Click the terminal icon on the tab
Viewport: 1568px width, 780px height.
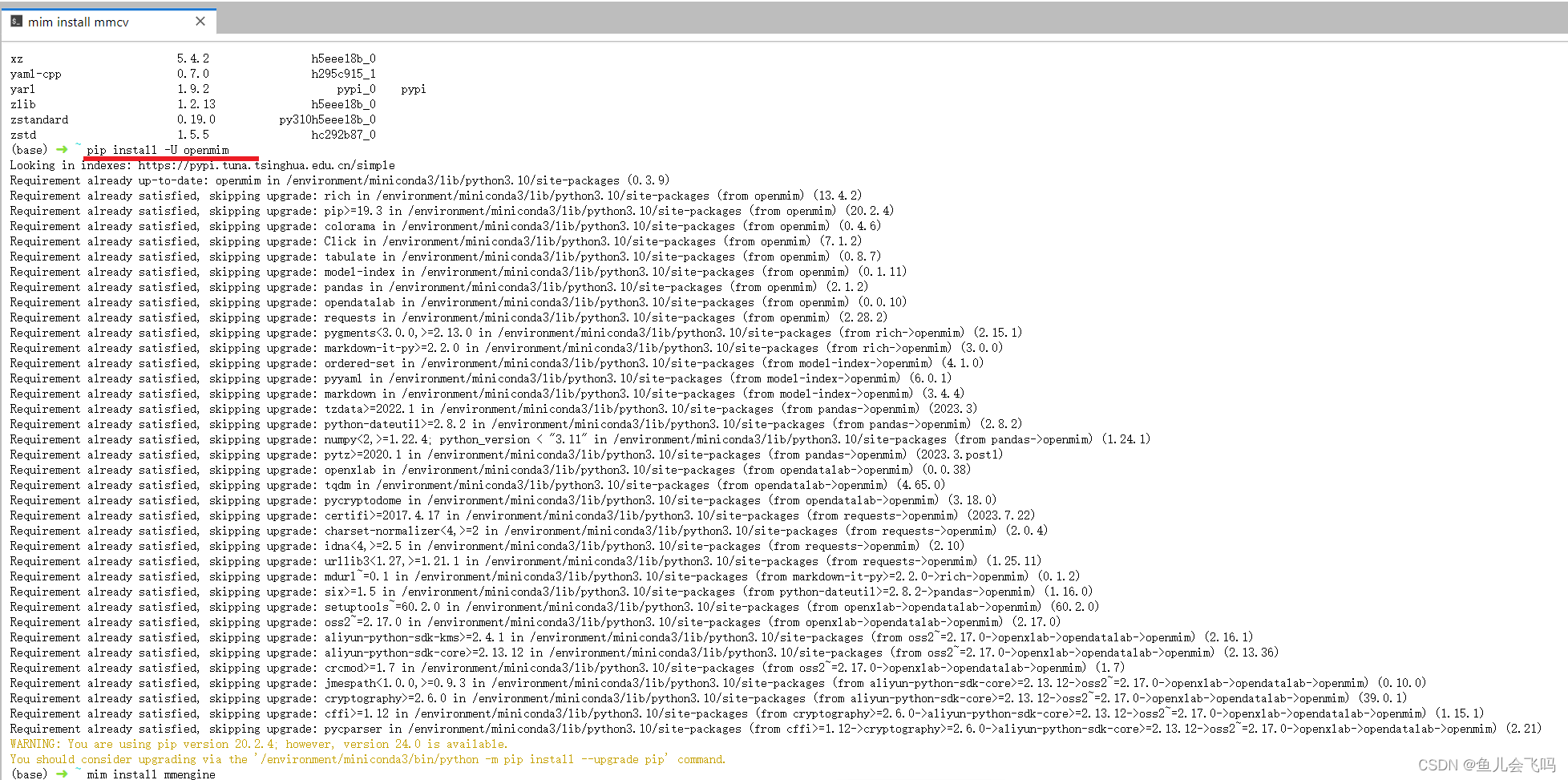point(16,21)
